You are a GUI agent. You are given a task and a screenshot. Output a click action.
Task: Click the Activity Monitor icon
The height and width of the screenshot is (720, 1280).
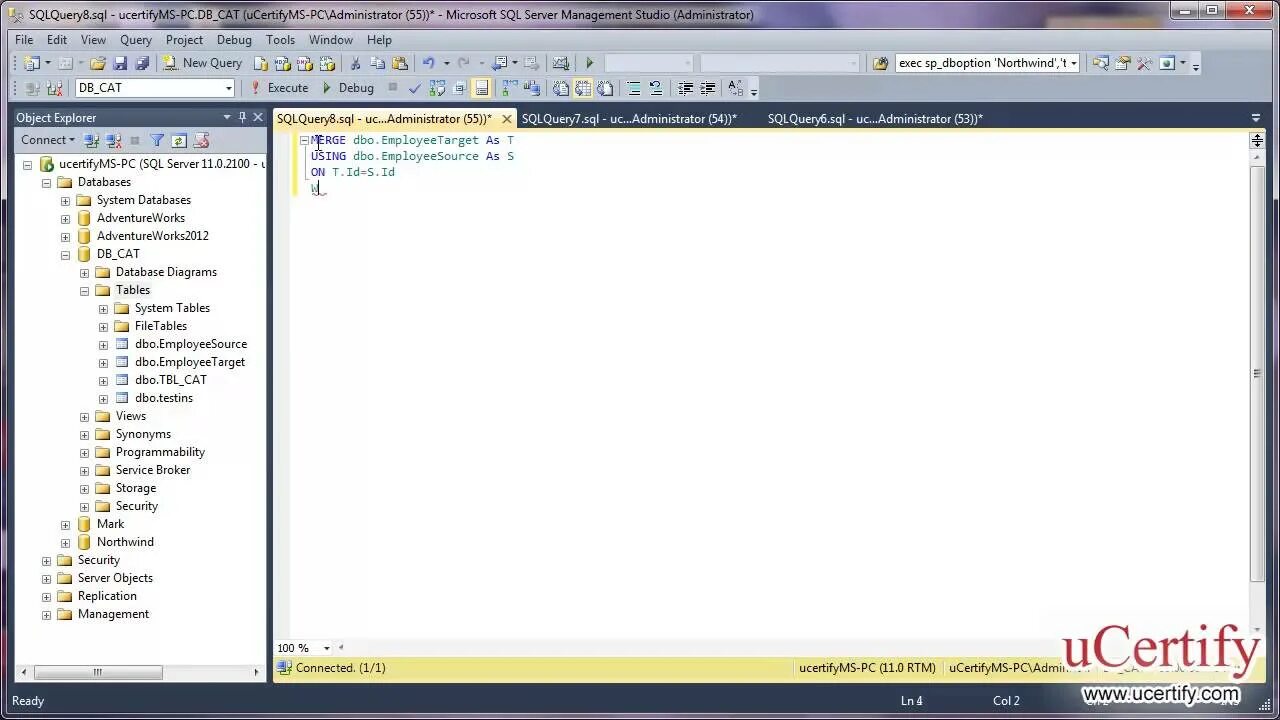tap(561, 63)
